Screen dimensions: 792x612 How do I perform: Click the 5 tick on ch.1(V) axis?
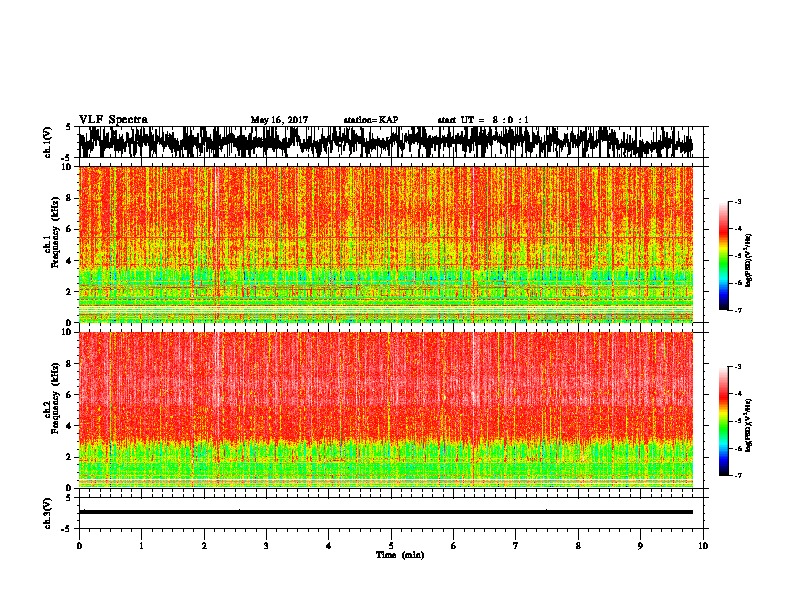pos(68,127)
